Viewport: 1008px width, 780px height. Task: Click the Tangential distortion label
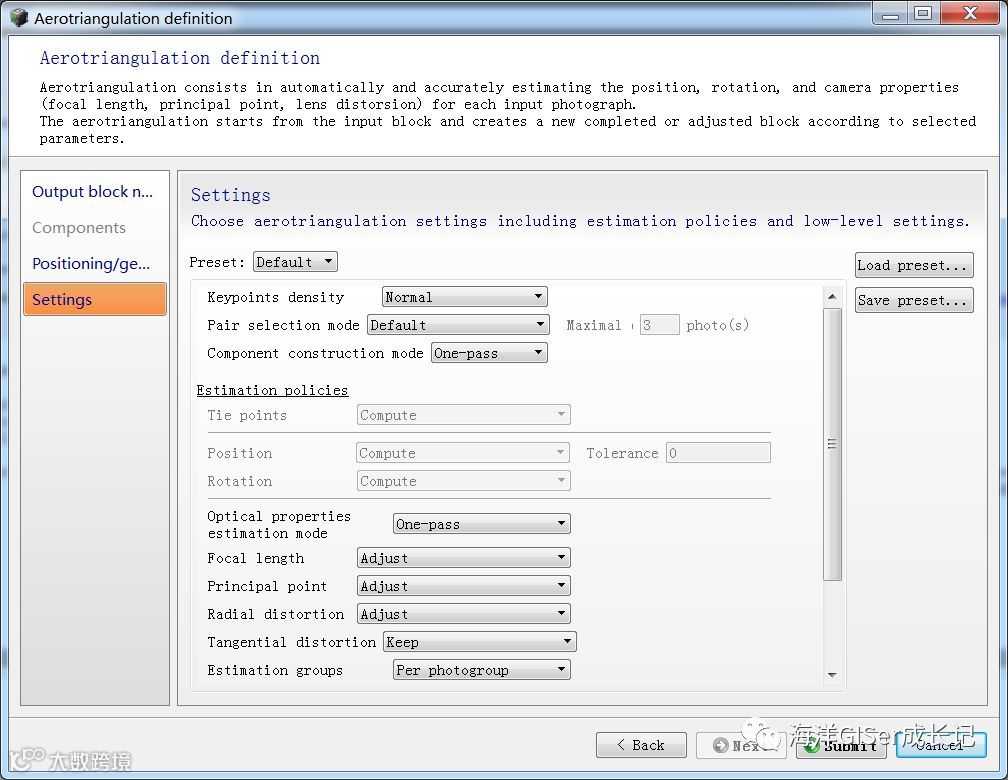pyautogui.click(x=291, y=642)
